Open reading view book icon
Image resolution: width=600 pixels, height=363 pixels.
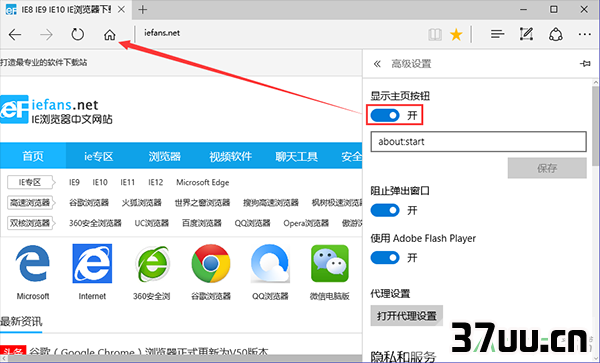(x=435, y=35)
